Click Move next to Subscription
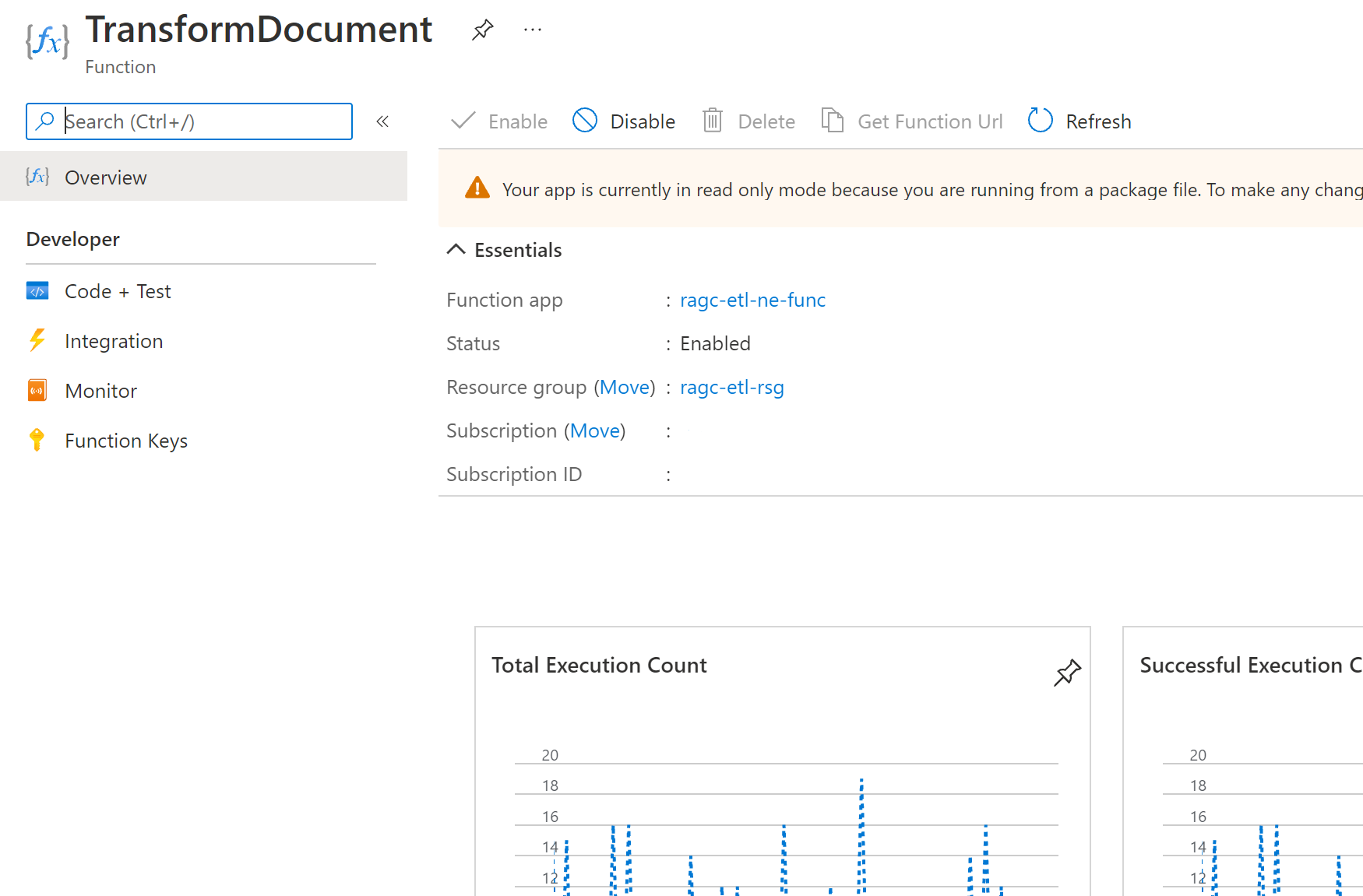This screenshot has width=1363, height=896. 595,430
